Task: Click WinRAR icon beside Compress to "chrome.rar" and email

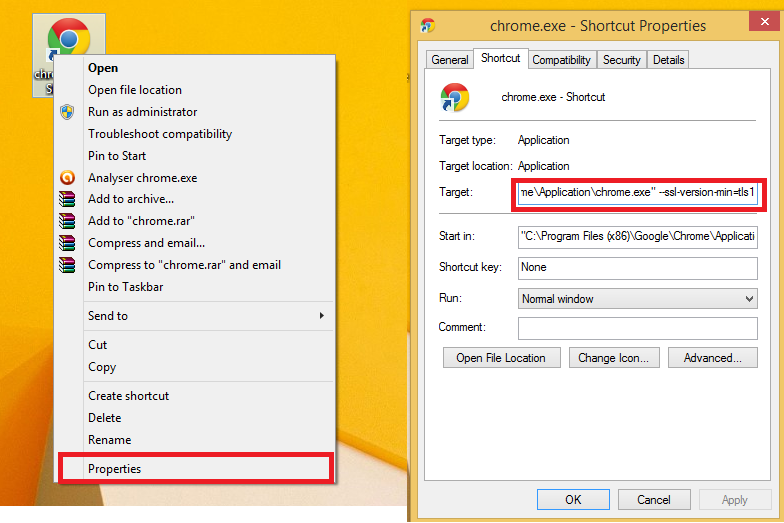Action: (67, 265)
